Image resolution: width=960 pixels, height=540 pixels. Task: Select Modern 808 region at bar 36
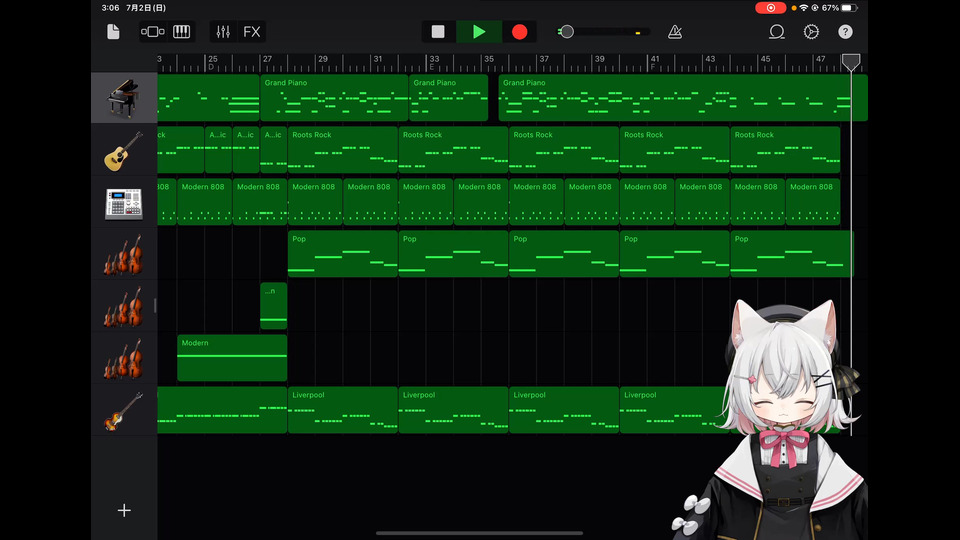(536, 202)
